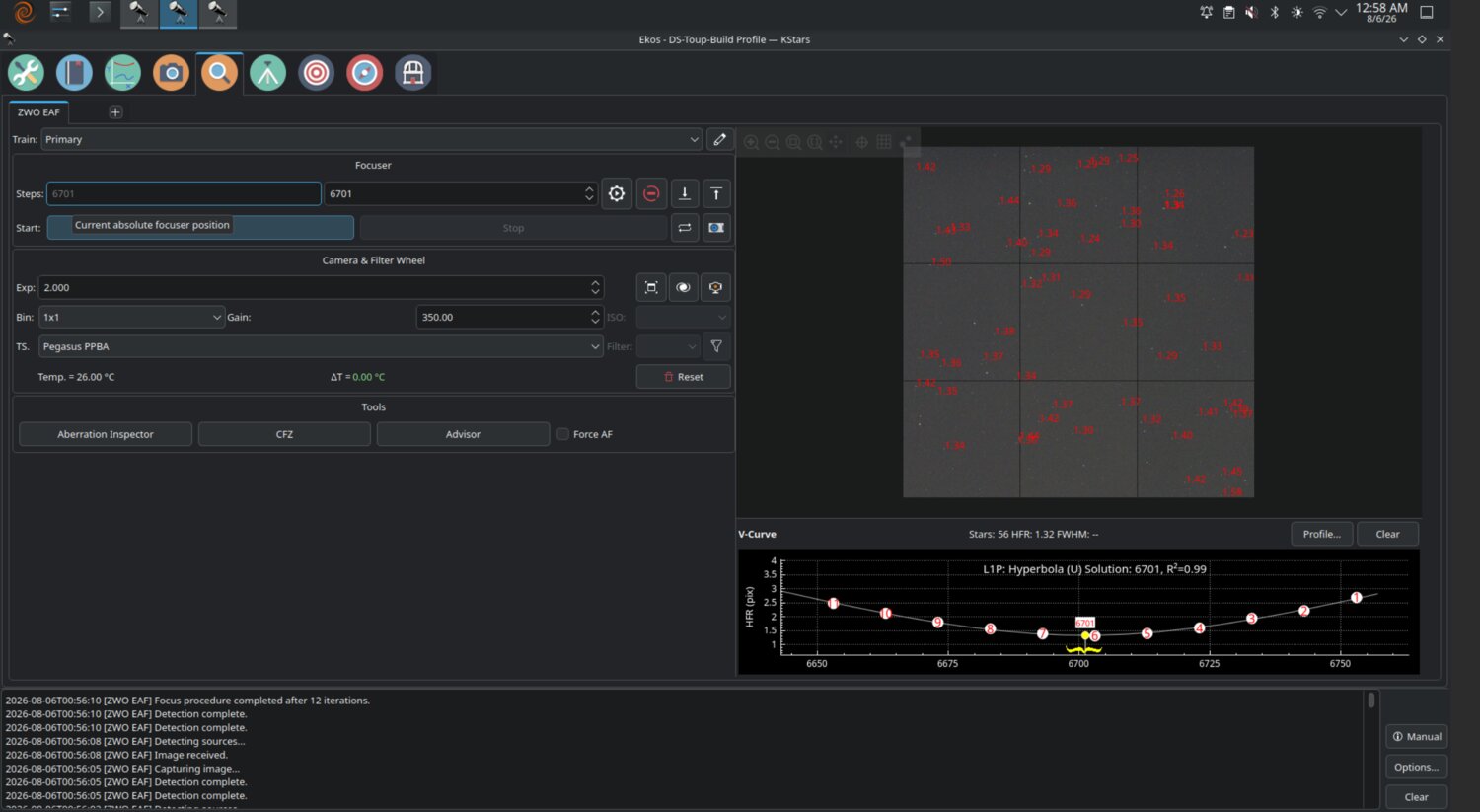Open the Scheduler module notebook icon

pos(74,73)
